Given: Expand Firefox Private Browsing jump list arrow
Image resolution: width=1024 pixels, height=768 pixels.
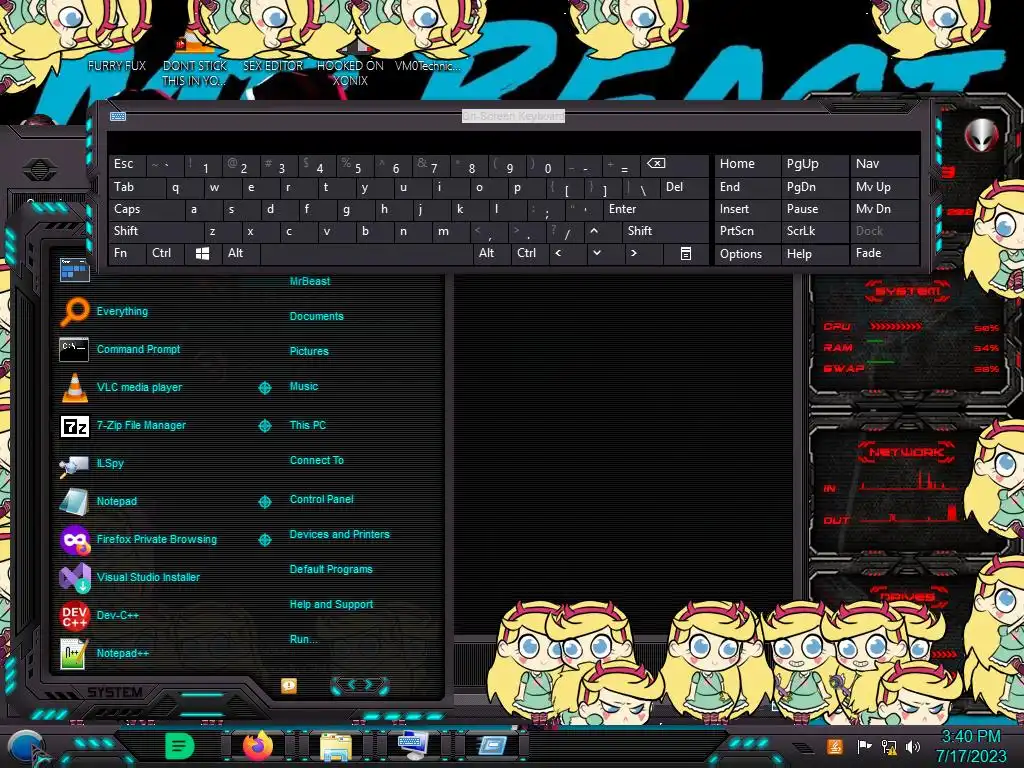Looking at the screenshot, I should 264,540.
